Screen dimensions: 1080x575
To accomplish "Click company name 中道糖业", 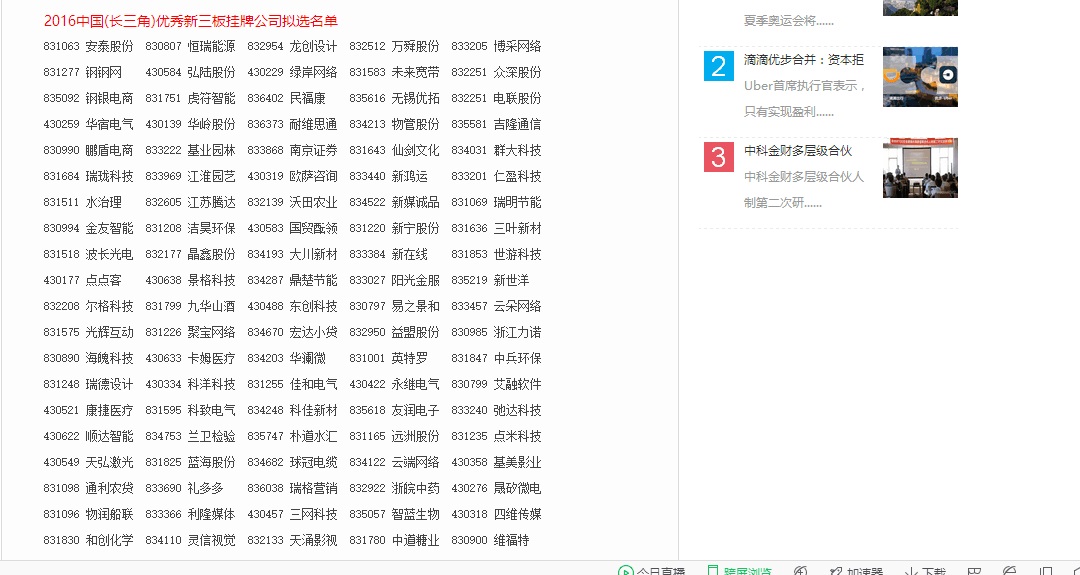I will pos(415,541).
